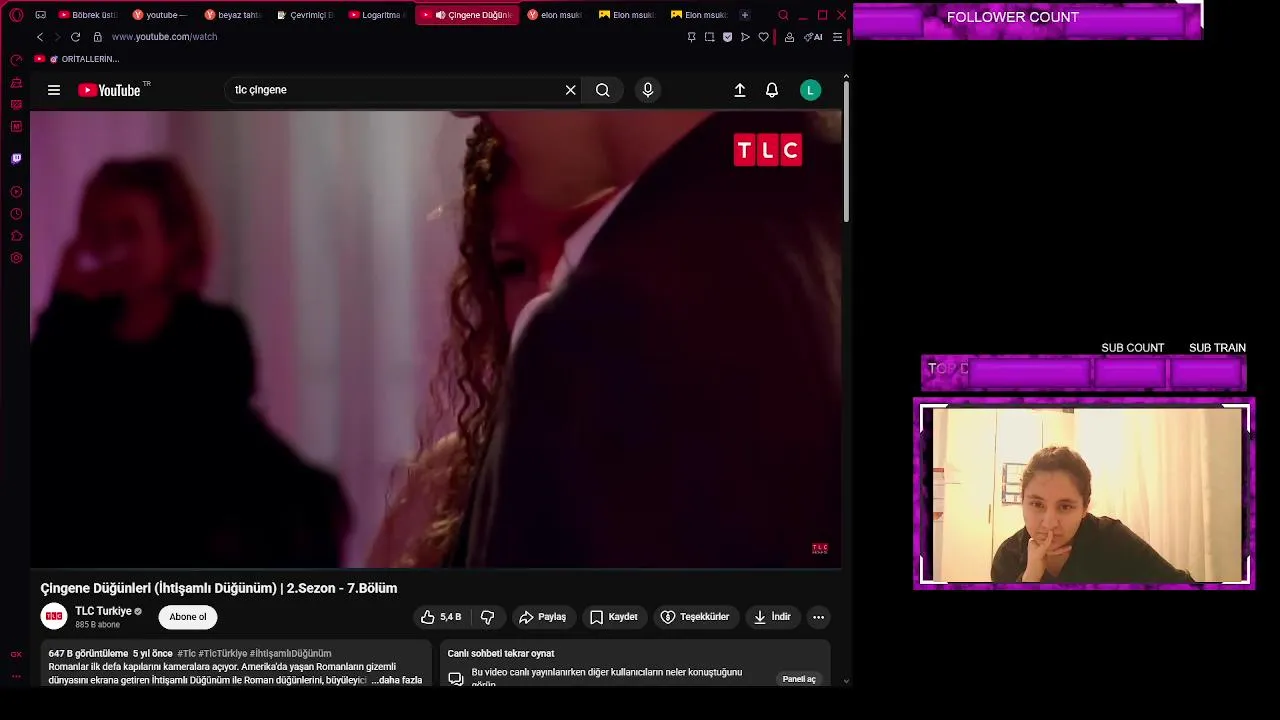Open the green L account avatar

click(811, 90)
